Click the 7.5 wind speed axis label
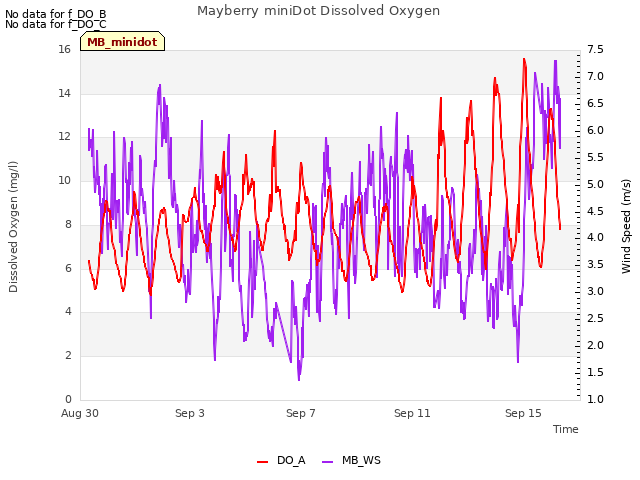The height and width of the screenshot is (480, 640). (x=595, y=50)
